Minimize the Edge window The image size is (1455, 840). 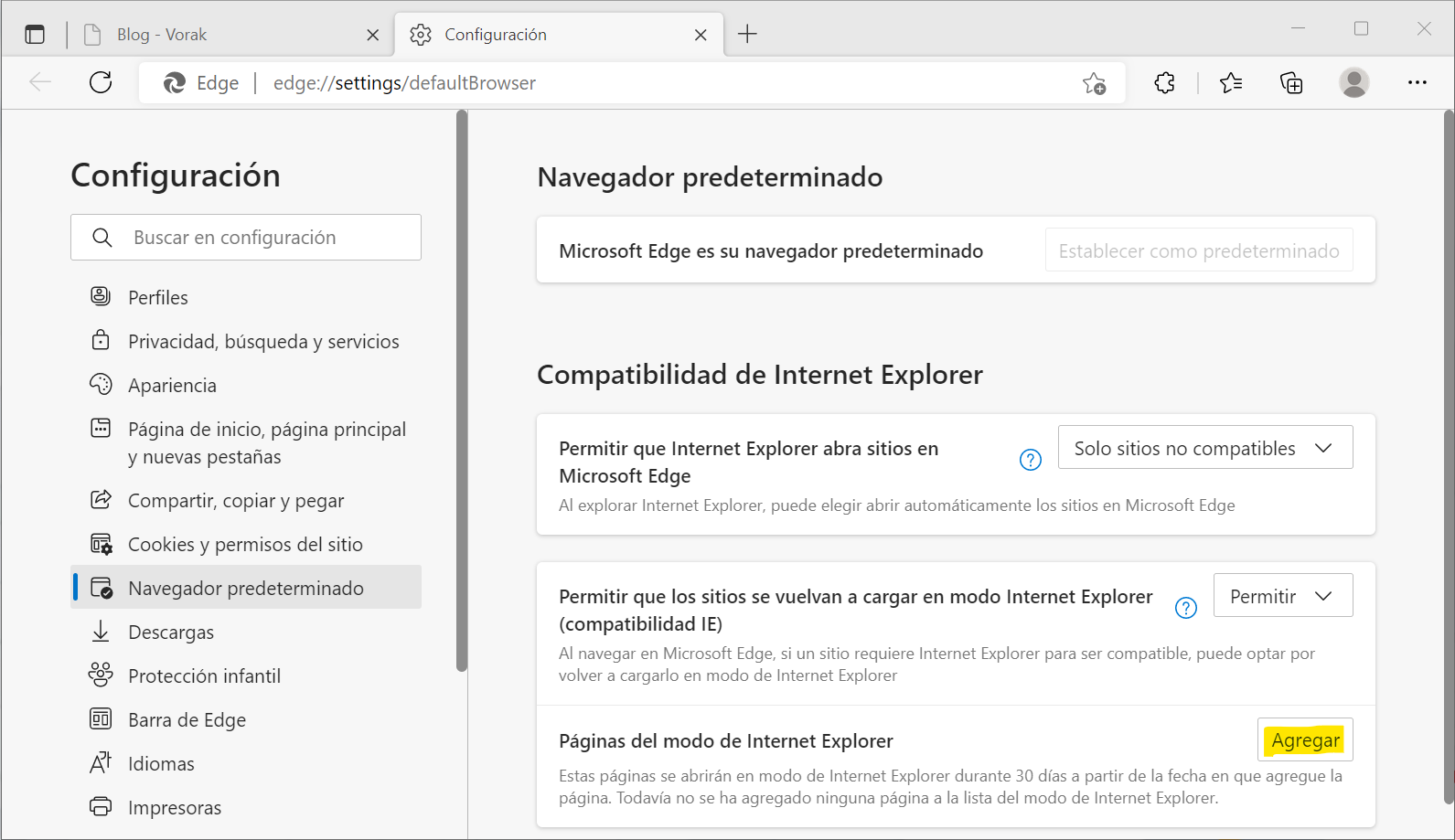pos(1298,28)
